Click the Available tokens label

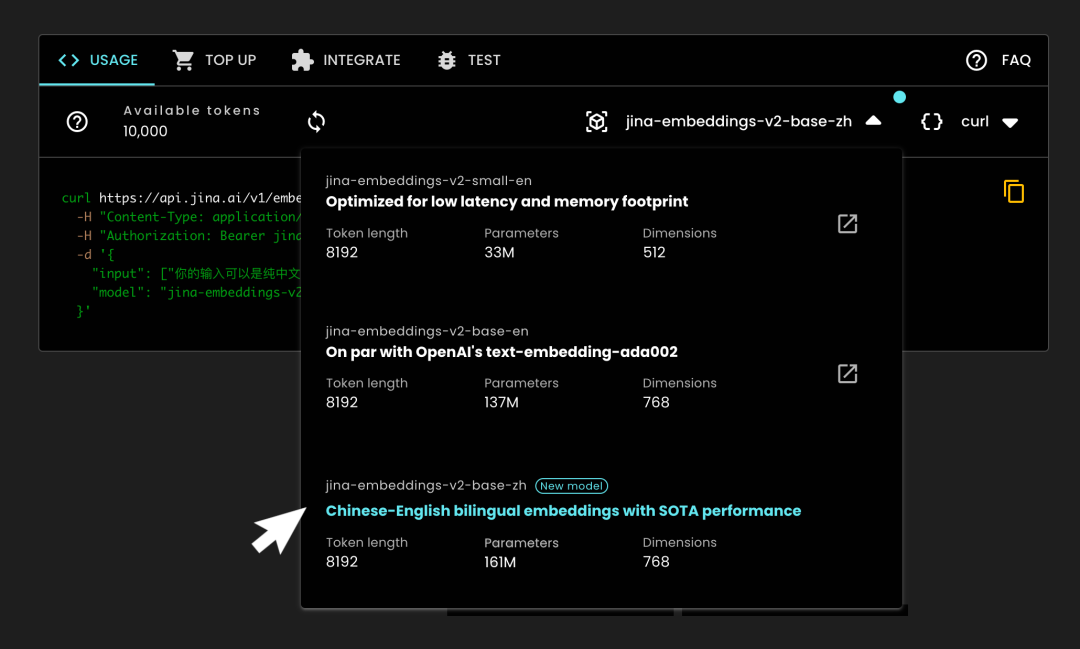pos(191,110)
